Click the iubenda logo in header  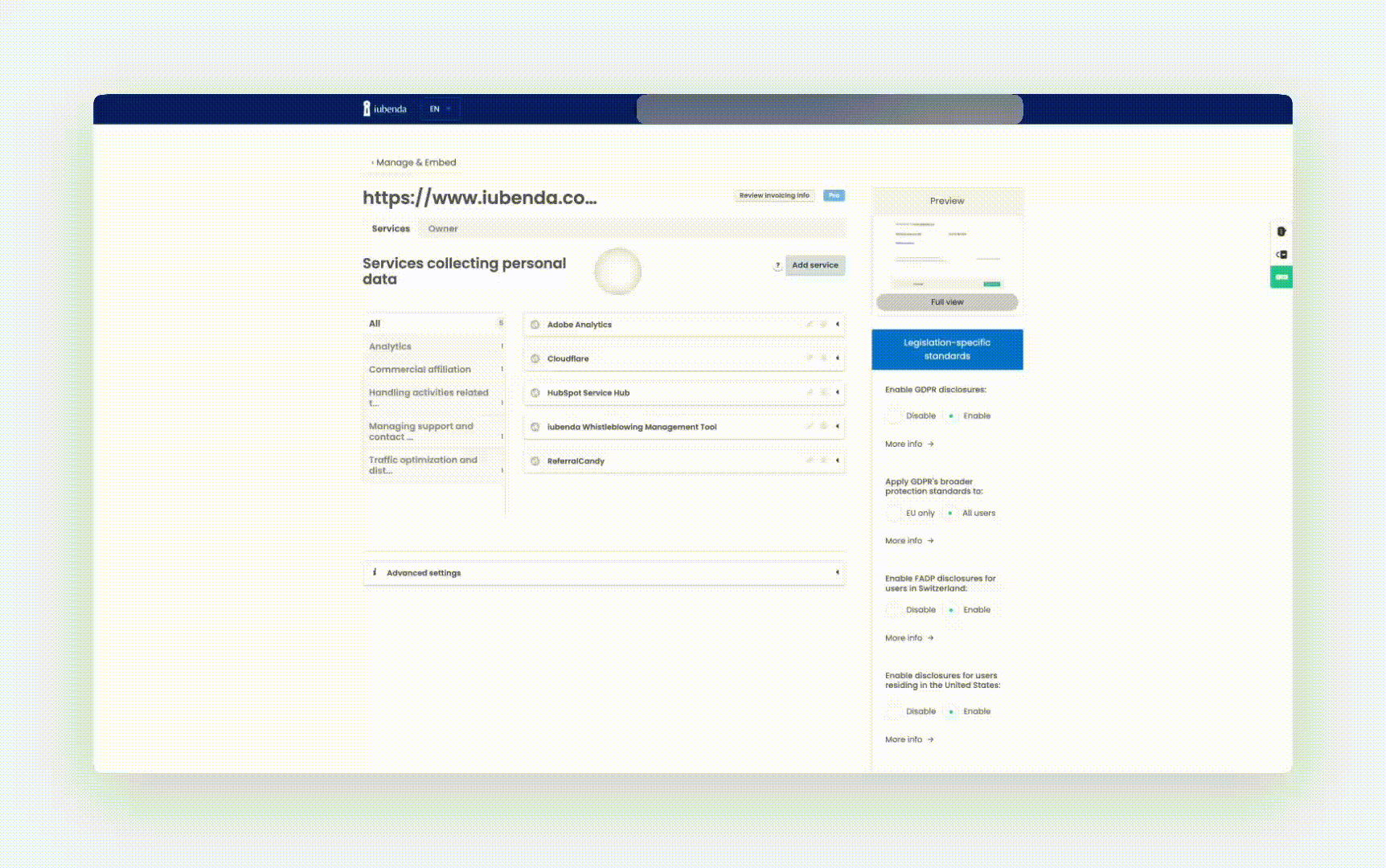(385, 108)
